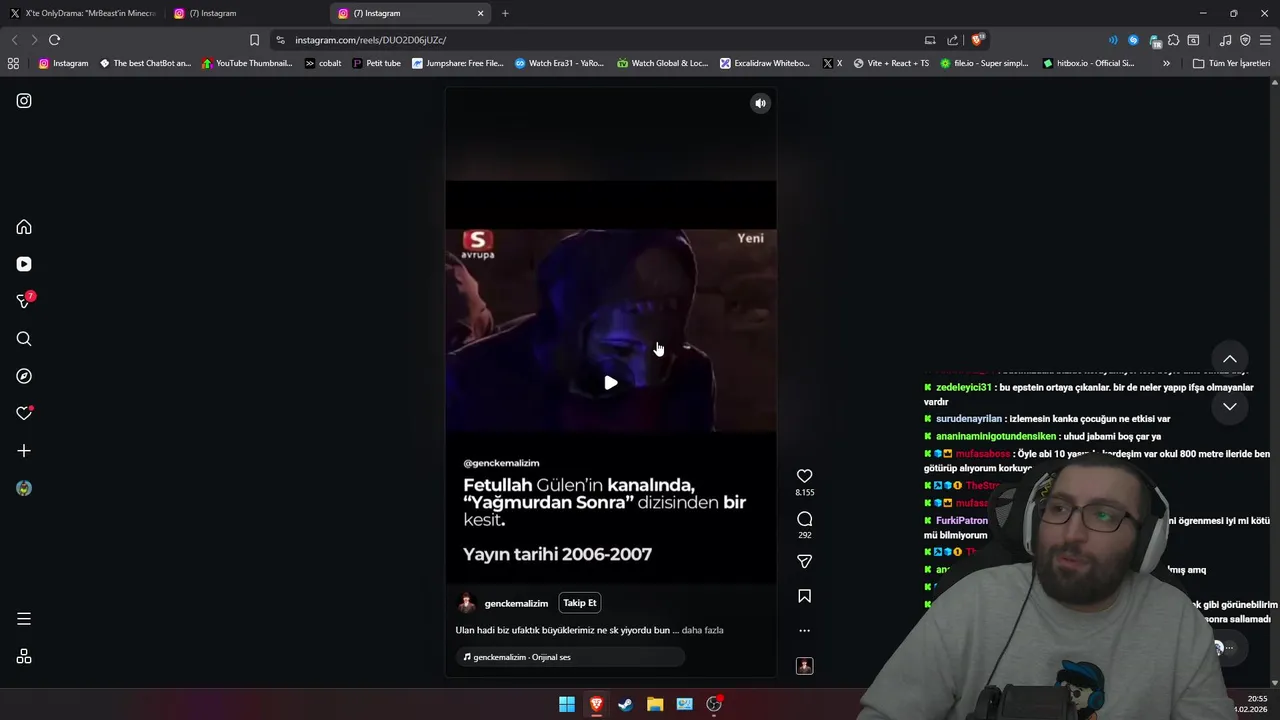Open the TR translate extension icon
This screenshot has height=720, width=1280.
click(1155, 40)
